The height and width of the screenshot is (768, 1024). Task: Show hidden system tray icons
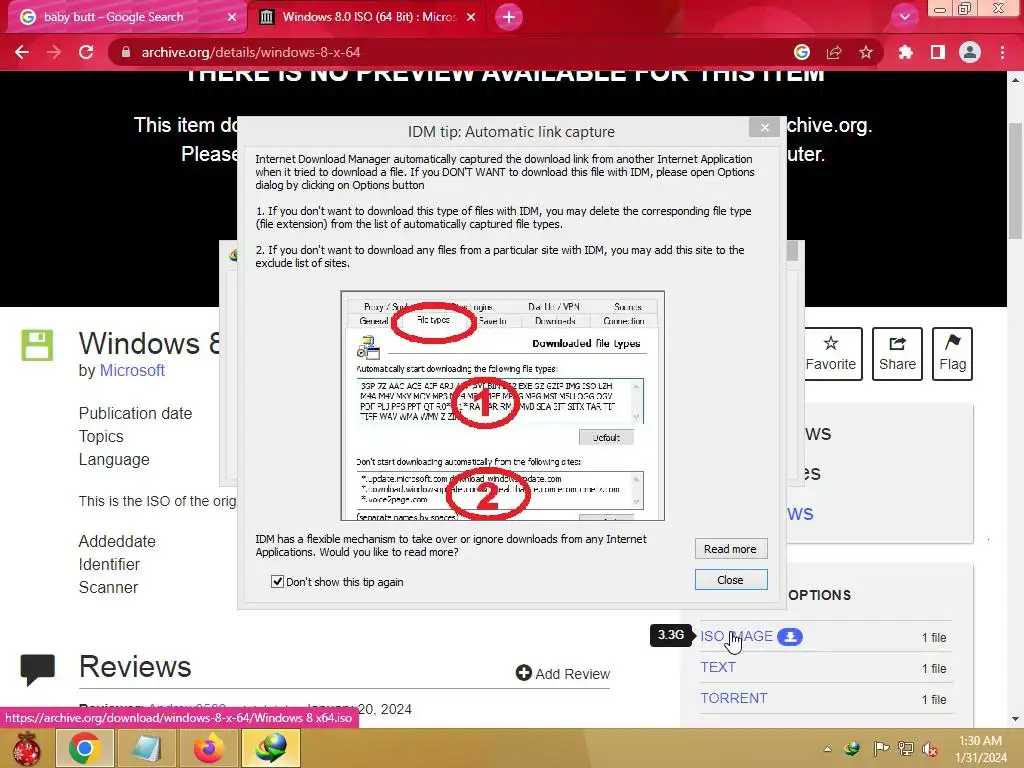click(x=827, y=749)
